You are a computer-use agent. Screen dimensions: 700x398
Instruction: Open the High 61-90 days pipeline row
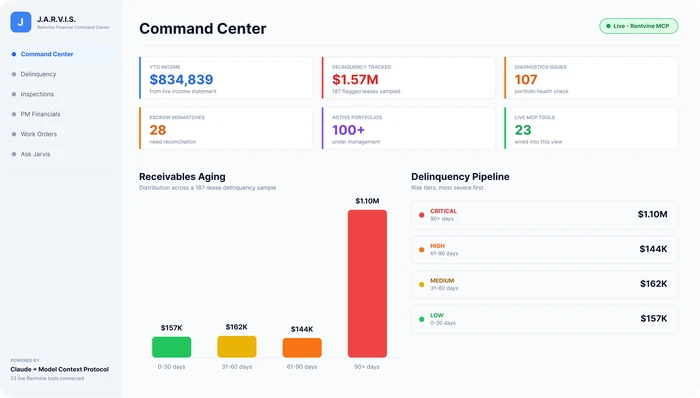[x=544, y=249]
